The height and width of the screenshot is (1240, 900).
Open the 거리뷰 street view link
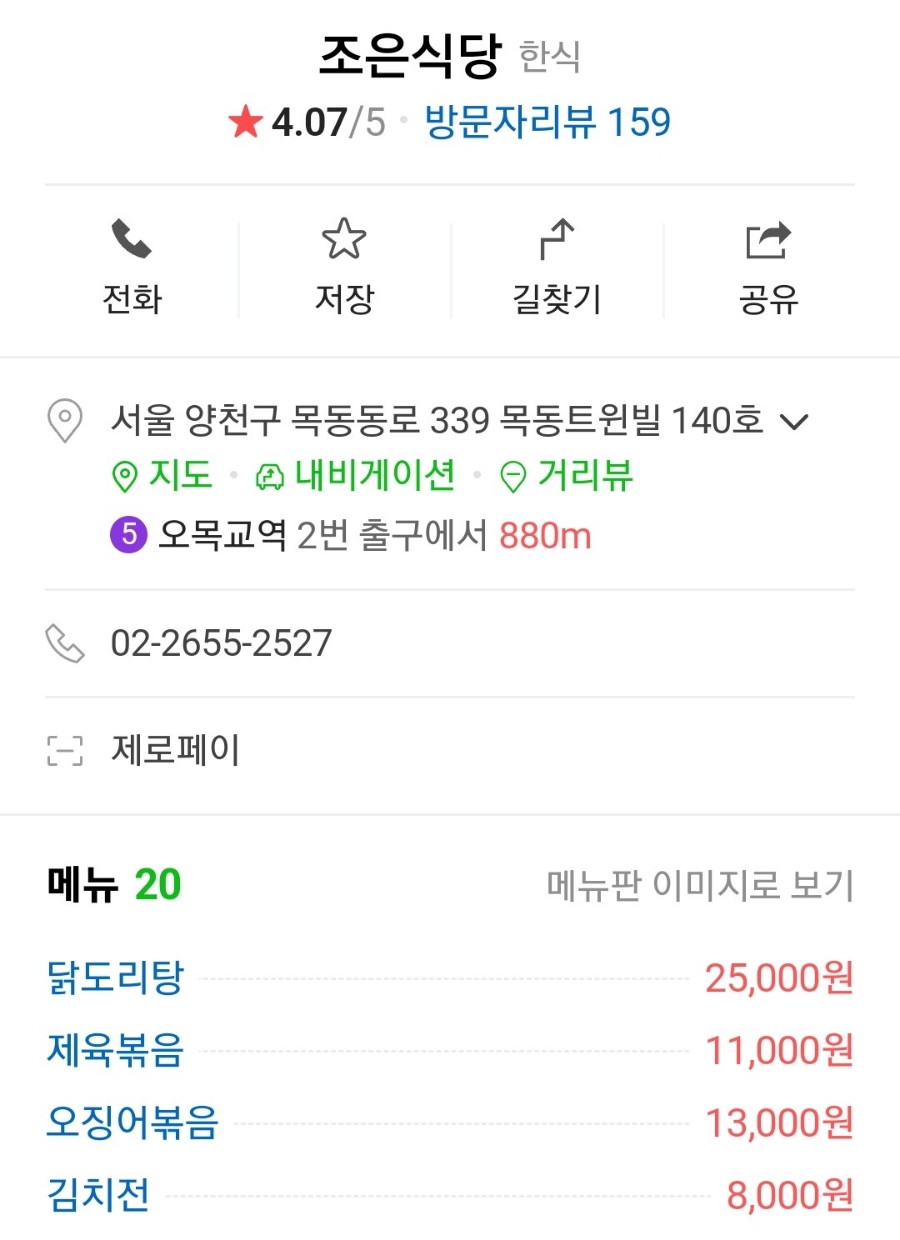click(x=566, y=477)
